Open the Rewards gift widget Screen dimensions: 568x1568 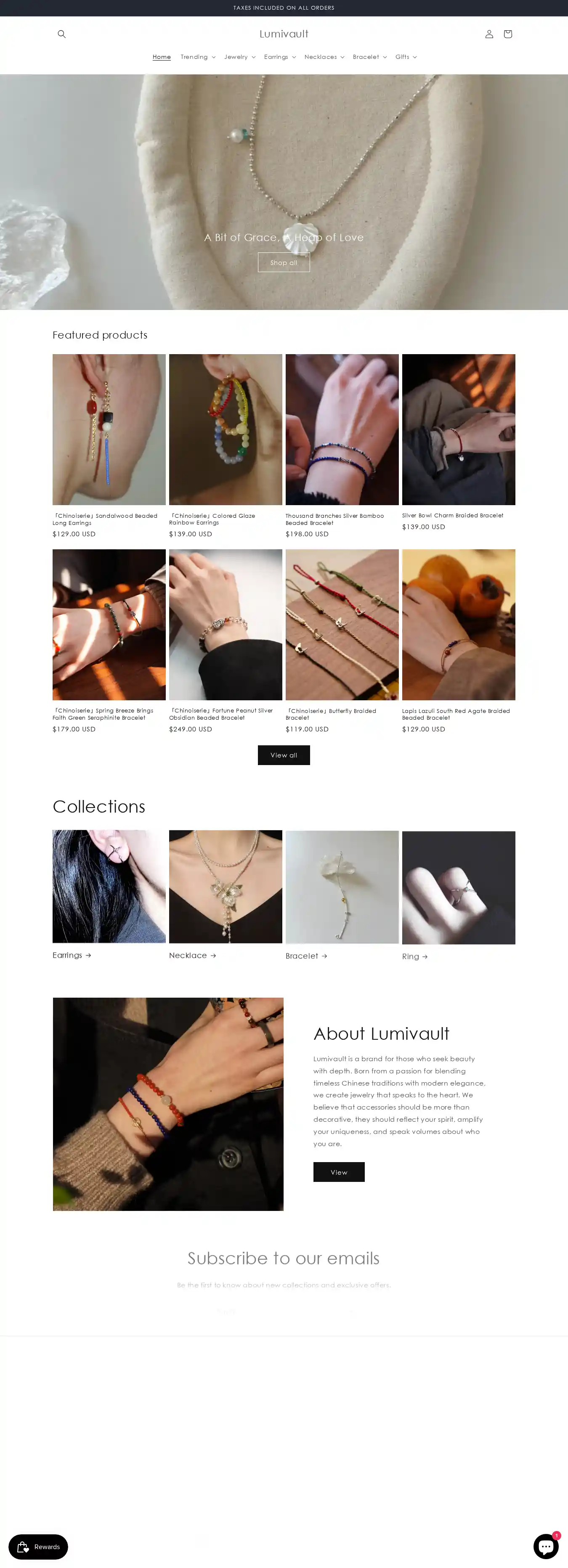click(38, 1547)
